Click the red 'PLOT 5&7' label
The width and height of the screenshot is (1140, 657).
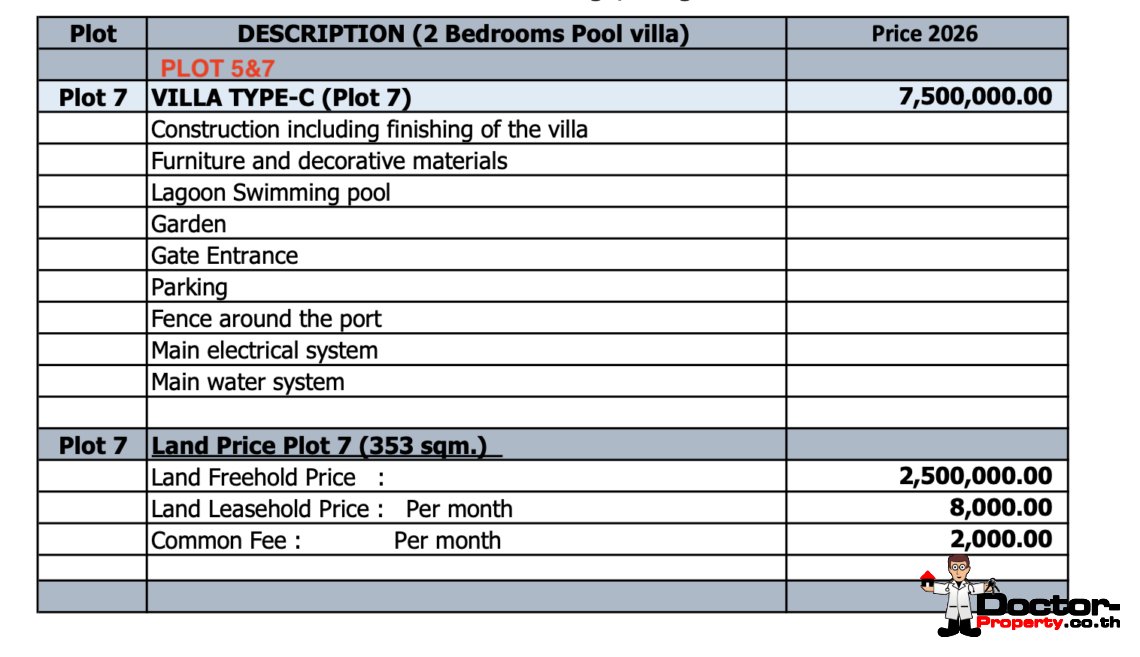coord(218,68)
